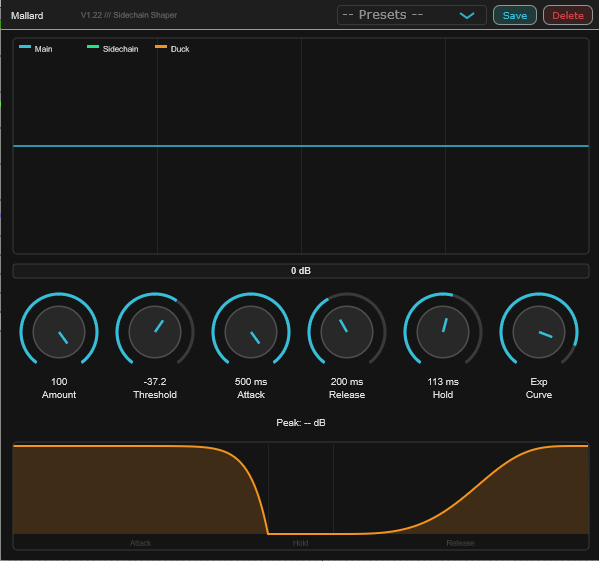This screenshot has height=561, width=599.
Task: Toggle the Duck legend entry
Action: pyautogui.click(x=172, y=49)
